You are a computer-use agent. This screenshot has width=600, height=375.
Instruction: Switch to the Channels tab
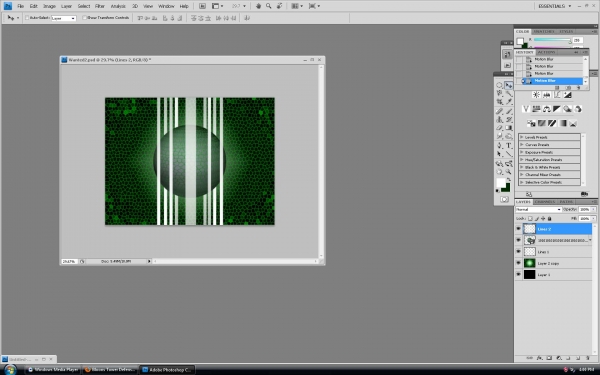coord(545,202)
